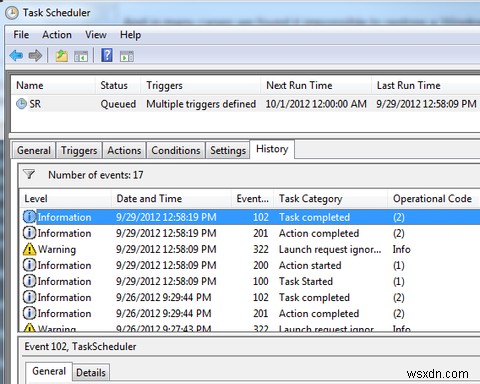Image resolution: width=480 pixels, height=384 pixels.
Task: Toggle the Show/Hide Action Pane icon
Action: (x=127, y=56)
